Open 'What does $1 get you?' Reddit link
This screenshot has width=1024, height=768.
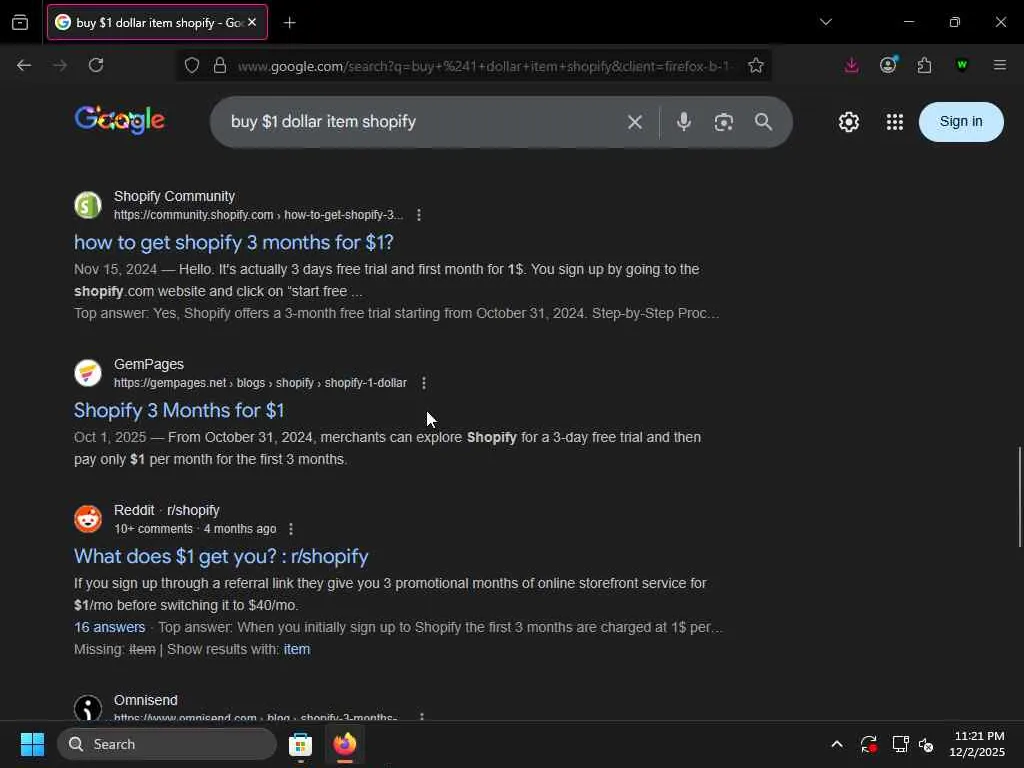tap(221, 556)
